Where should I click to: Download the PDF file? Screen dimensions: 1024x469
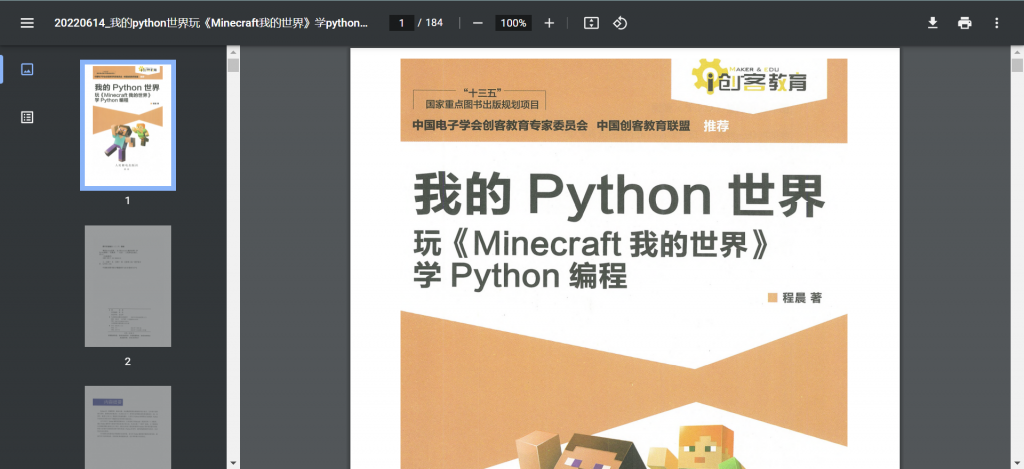(x=933, y=23)
